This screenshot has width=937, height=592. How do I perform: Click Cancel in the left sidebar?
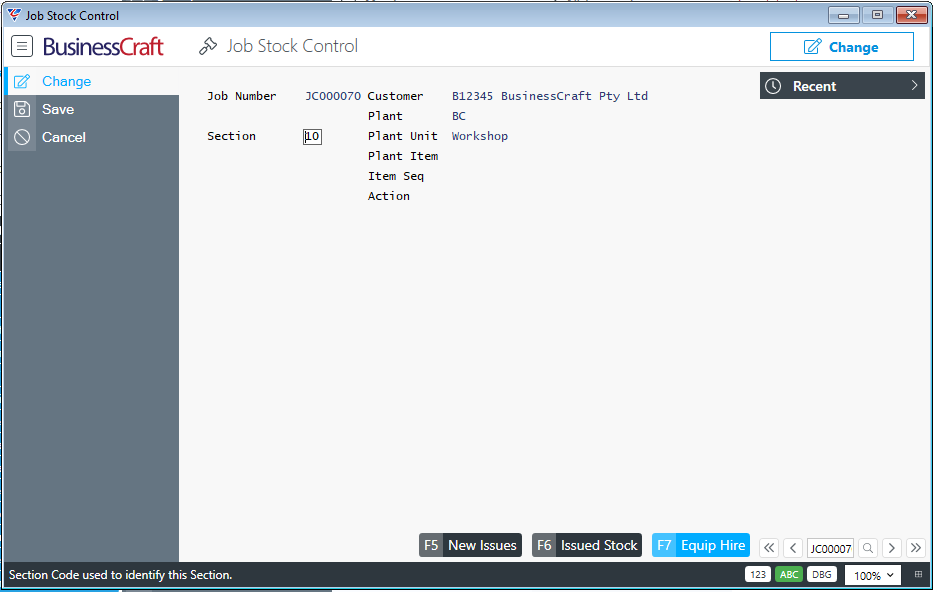tap(63, 138)
